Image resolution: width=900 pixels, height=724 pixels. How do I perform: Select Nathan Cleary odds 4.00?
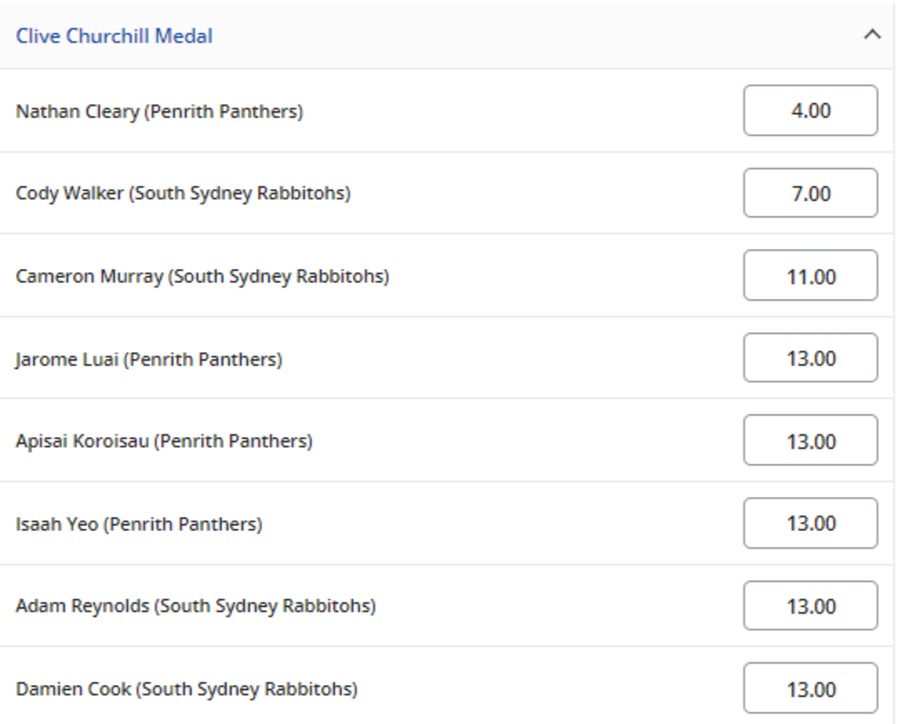[810, 111]
